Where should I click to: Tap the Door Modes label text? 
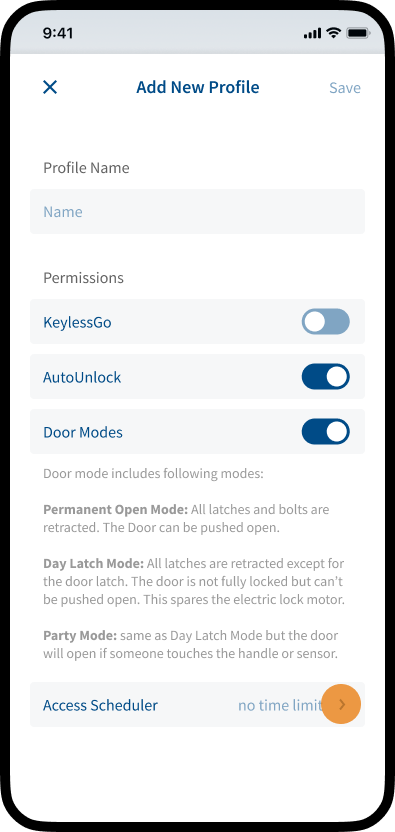[83, 432]
